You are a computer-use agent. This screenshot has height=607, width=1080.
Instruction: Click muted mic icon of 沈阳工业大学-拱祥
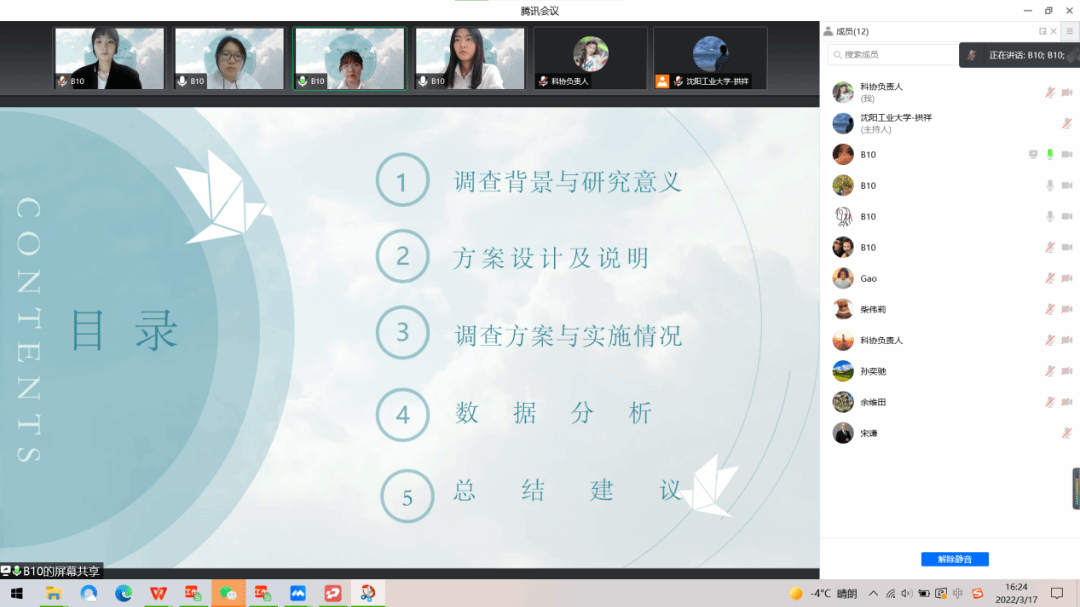click(x=1067, y=123)
